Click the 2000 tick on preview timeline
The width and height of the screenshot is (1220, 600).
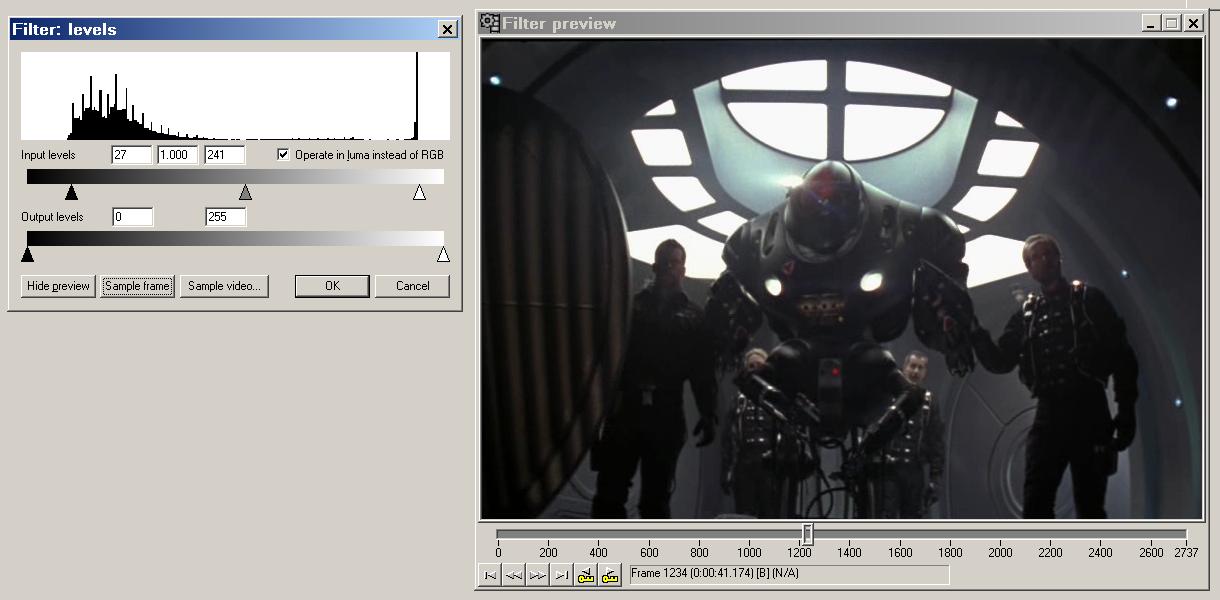(1000, 552)
